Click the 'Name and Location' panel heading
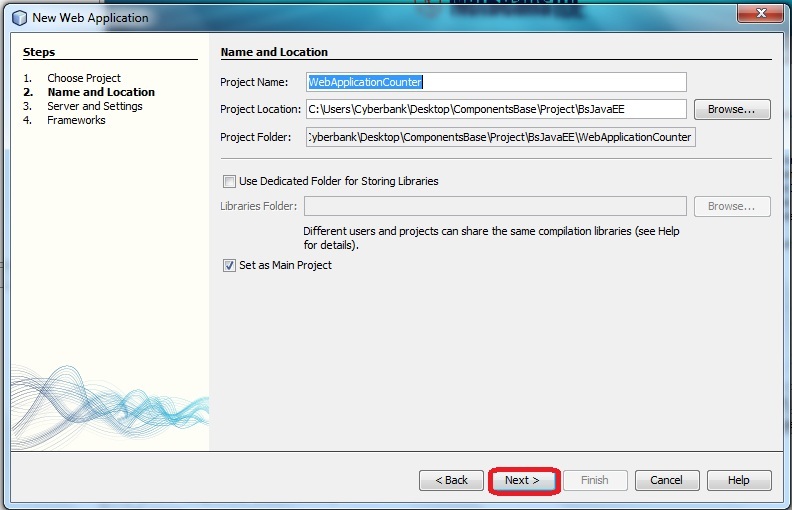 point(274,52)
